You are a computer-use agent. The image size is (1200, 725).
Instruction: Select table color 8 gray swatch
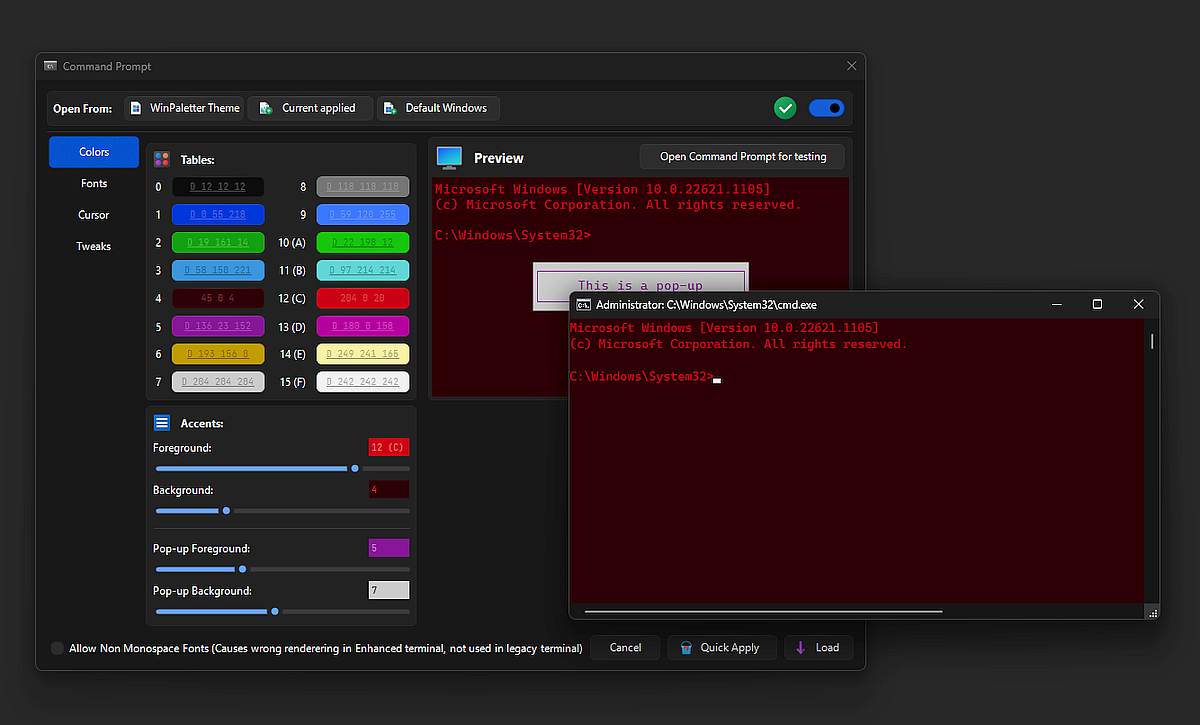pyautogui.click(x=363, y=187)
